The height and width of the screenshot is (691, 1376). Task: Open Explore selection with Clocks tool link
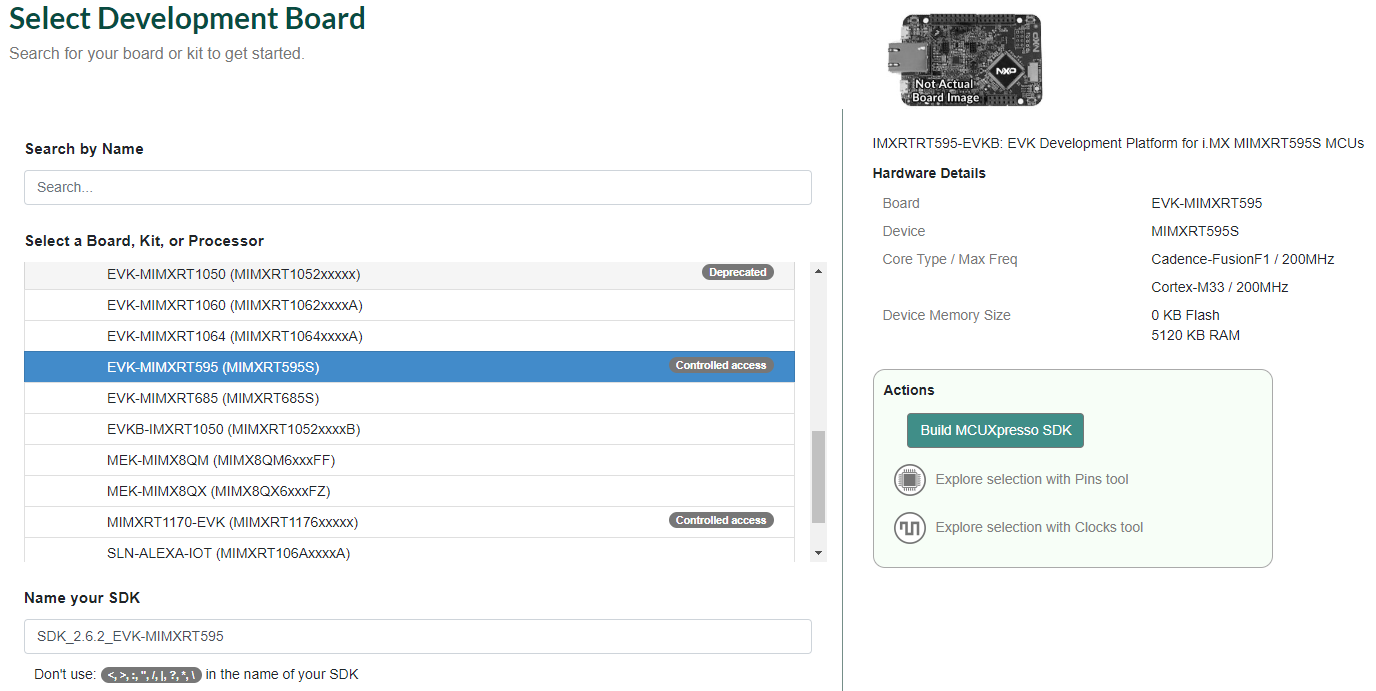tap(1039, 528)
